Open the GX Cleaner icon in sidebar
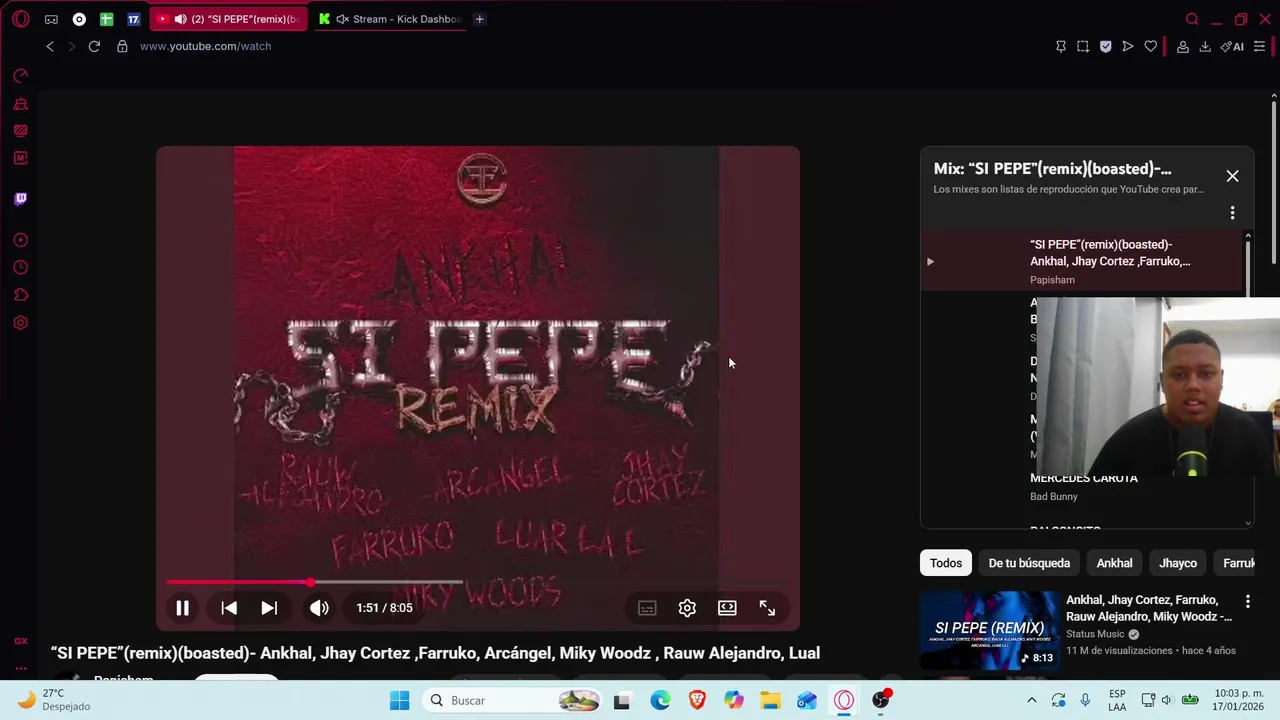Image resolution: width=1280 pixels, height=720 pixels. [x=21, y=104]
